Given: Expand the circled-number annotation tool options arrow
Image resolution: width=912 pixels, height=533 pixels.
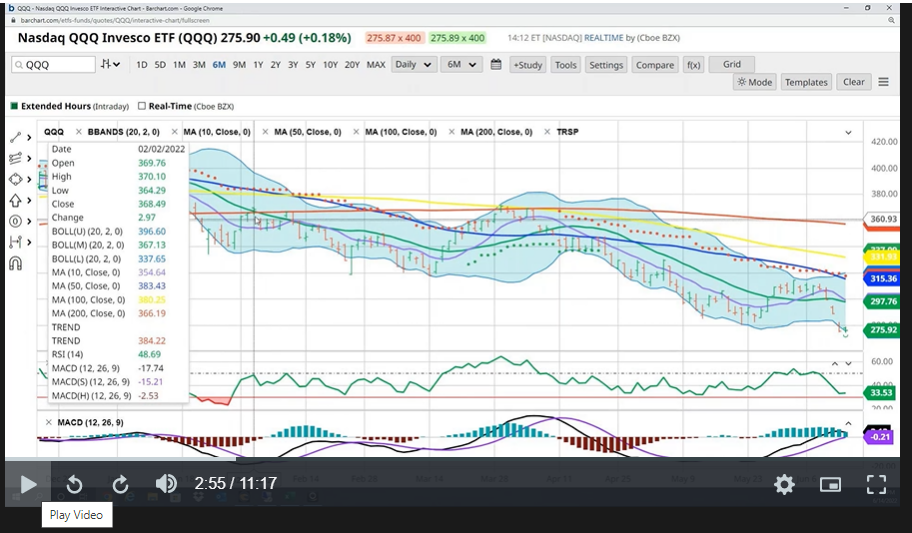Looking at the screenshot, I should [x=29, y=222].
